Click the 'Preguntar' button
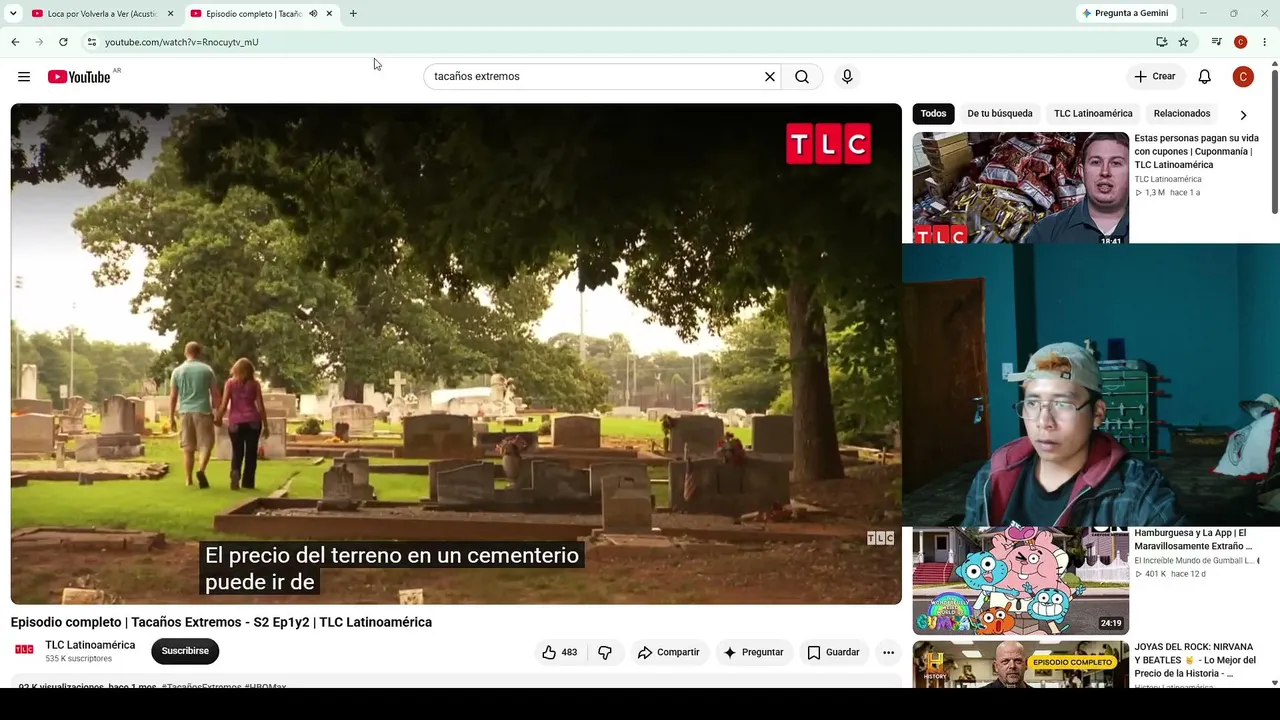 [754, 652]
